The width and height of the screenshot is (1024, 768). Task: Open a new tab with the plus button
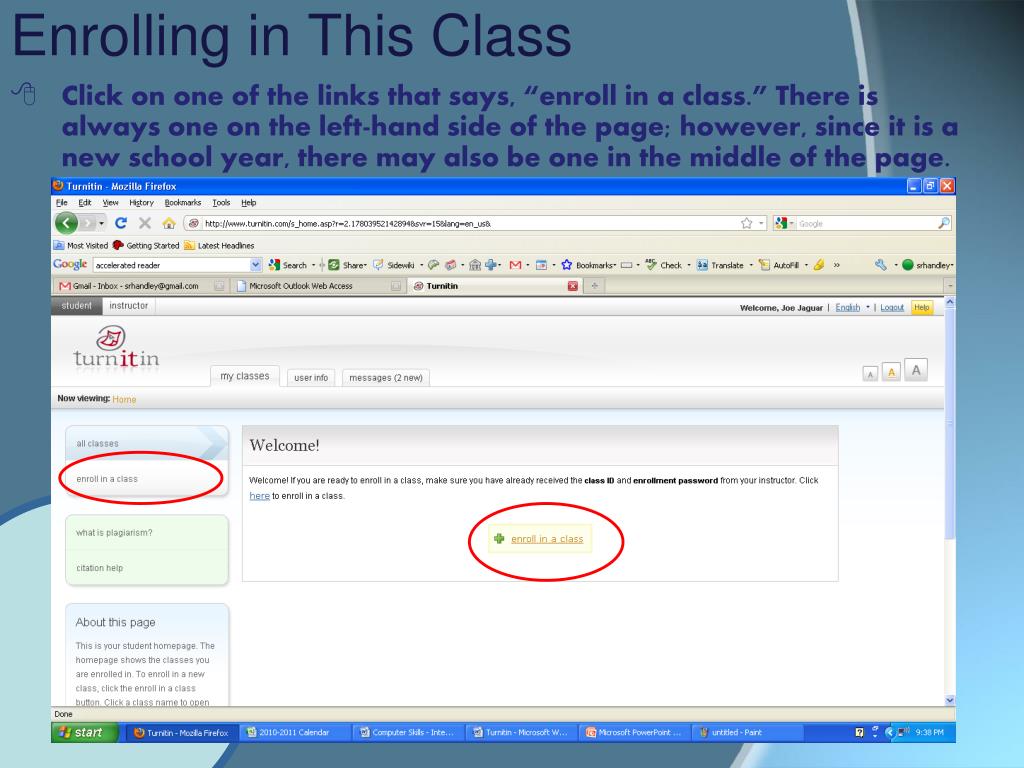(594, 286)
